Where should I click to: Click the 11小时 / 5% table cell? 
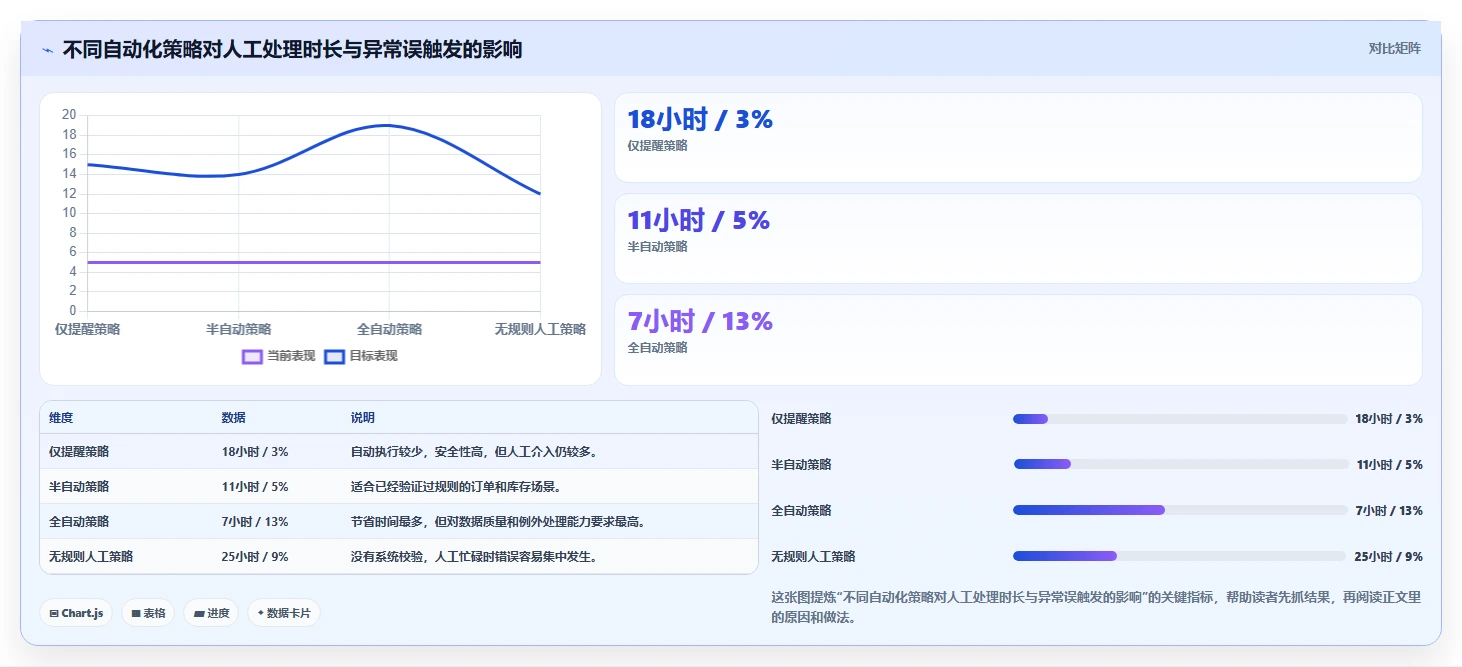(255, 487)
